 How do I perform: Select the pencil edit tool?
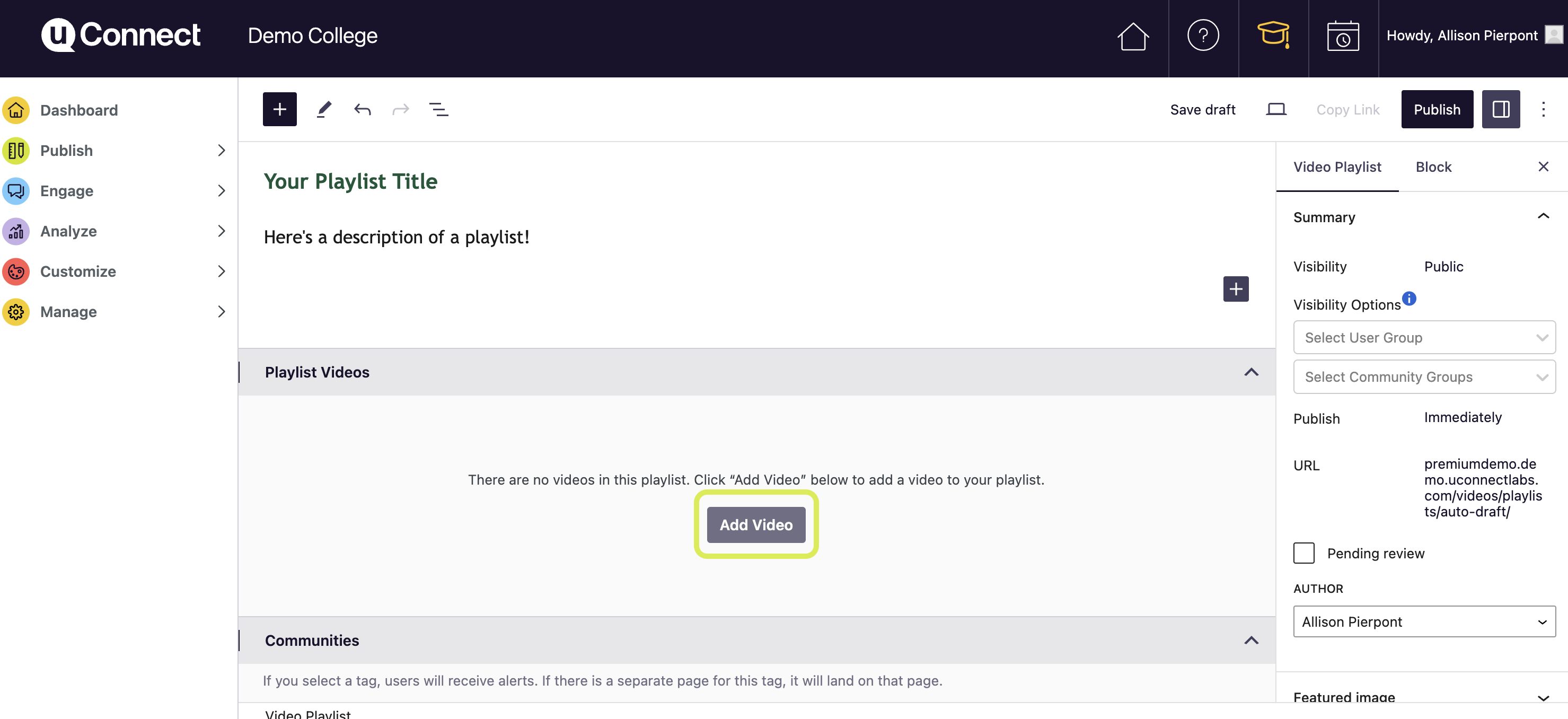pos(324,110)
